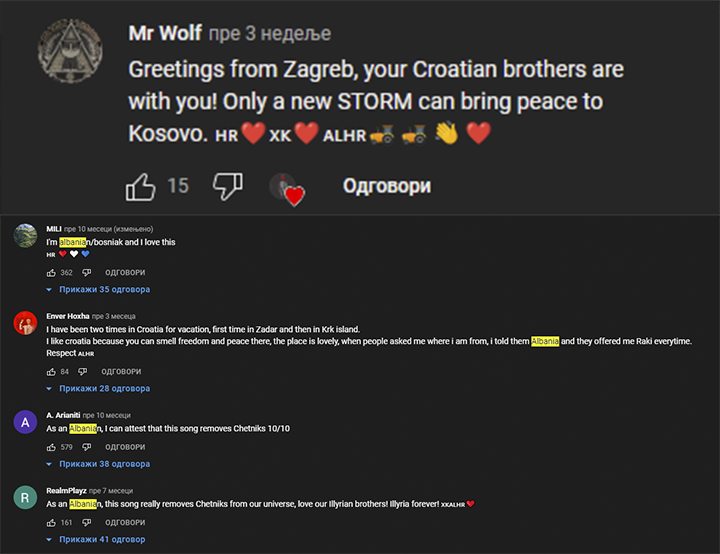Expand 41 replies under RealmPlayz's comment
Image resolution: width=720 pixels, height=554 pixels.
[96, 539]
